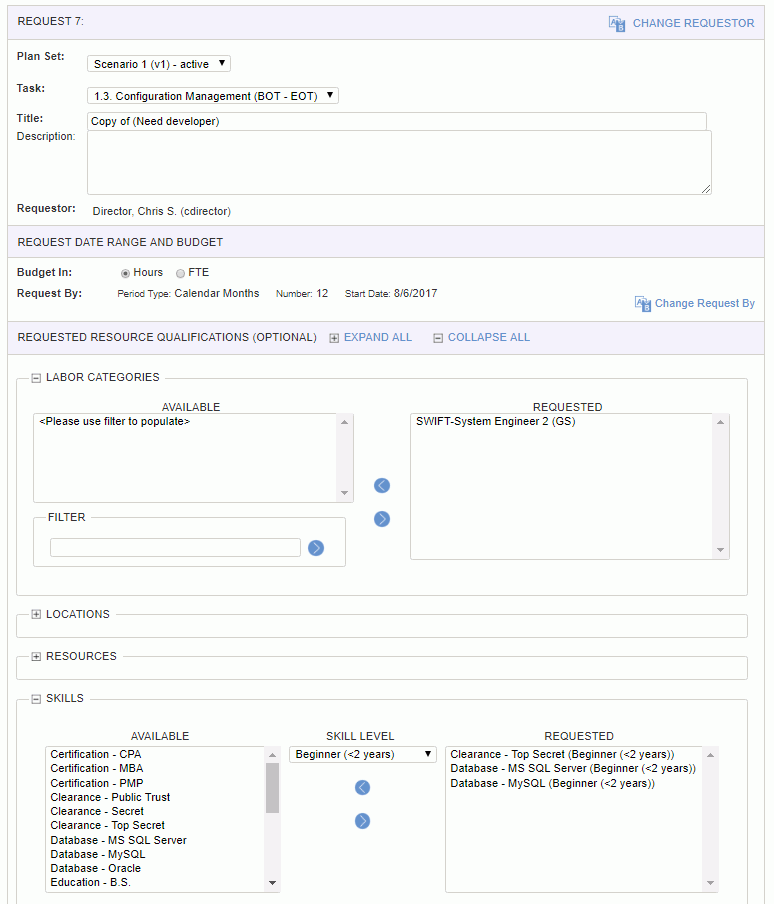774x904 pixels.
Task: Click the available skills scrollbar thumb
Action: [272, 788]
